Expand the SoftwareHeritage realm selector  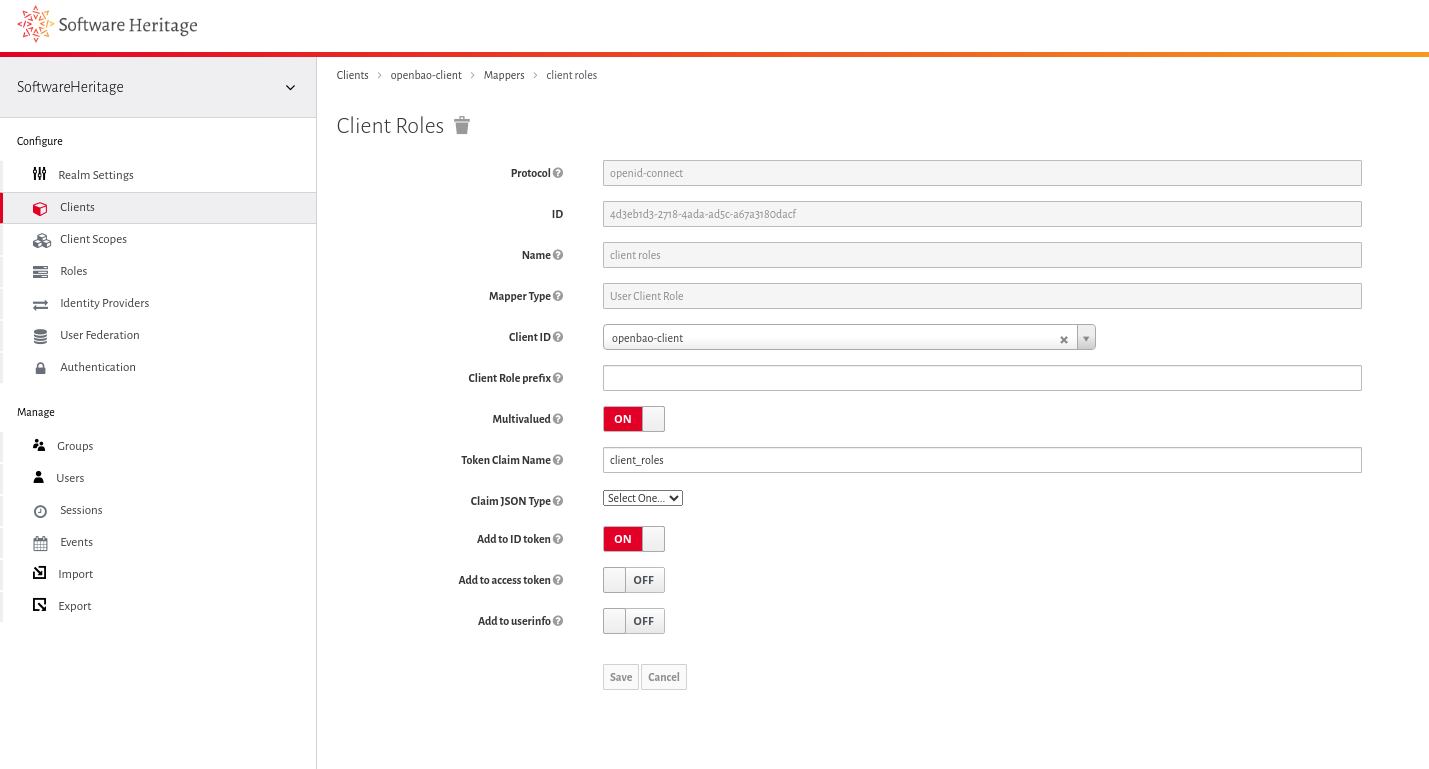[x=290, y=87]
